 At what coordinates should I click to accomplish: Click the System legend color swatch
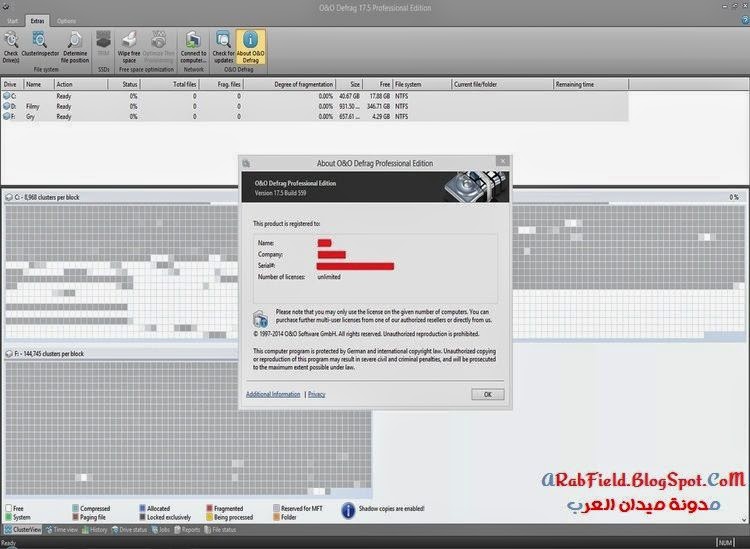9,517
